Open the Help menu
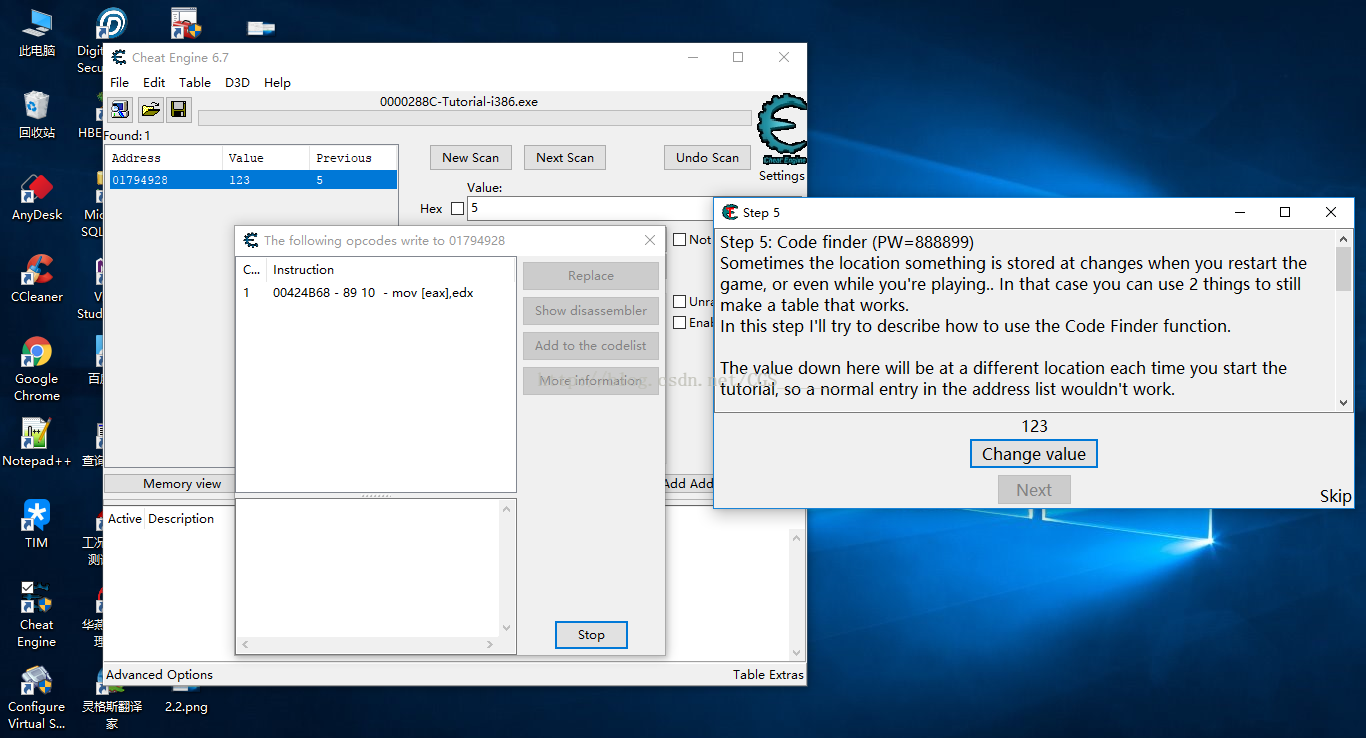The image size is (1366, 738). coord(277,83)
